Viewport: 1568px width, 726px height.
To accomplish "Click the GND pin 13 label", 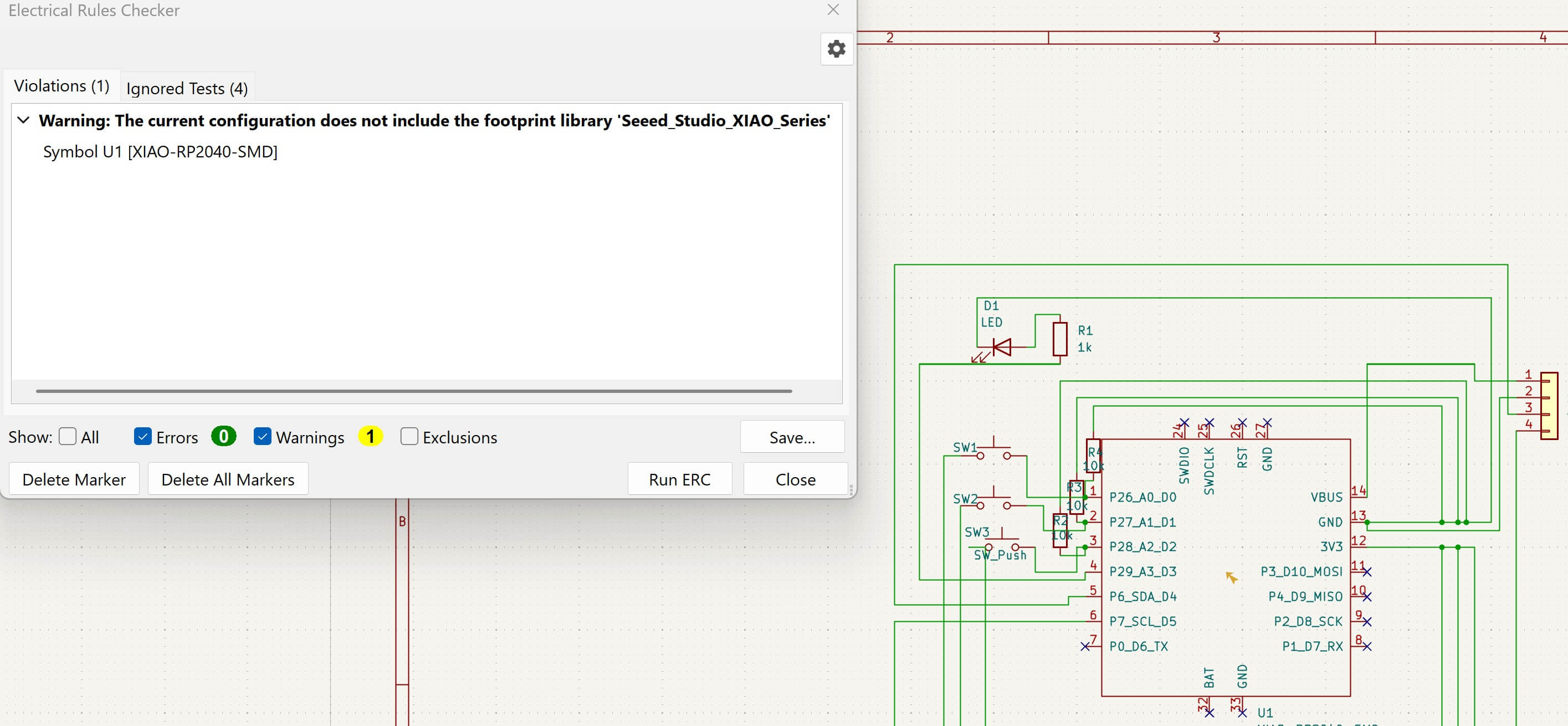I will click(1330, 522).
